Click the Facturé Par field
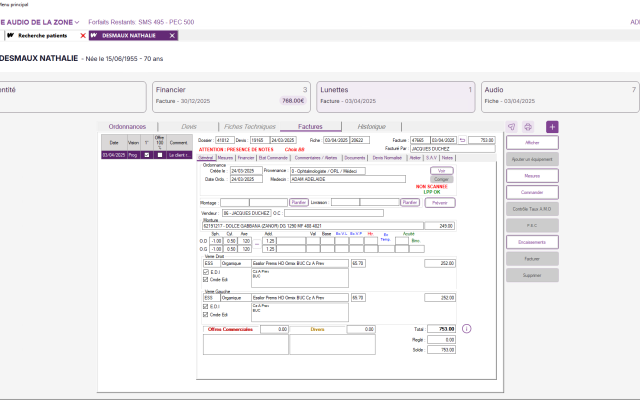This screenshot has height=400, width=640. (452, 149)
